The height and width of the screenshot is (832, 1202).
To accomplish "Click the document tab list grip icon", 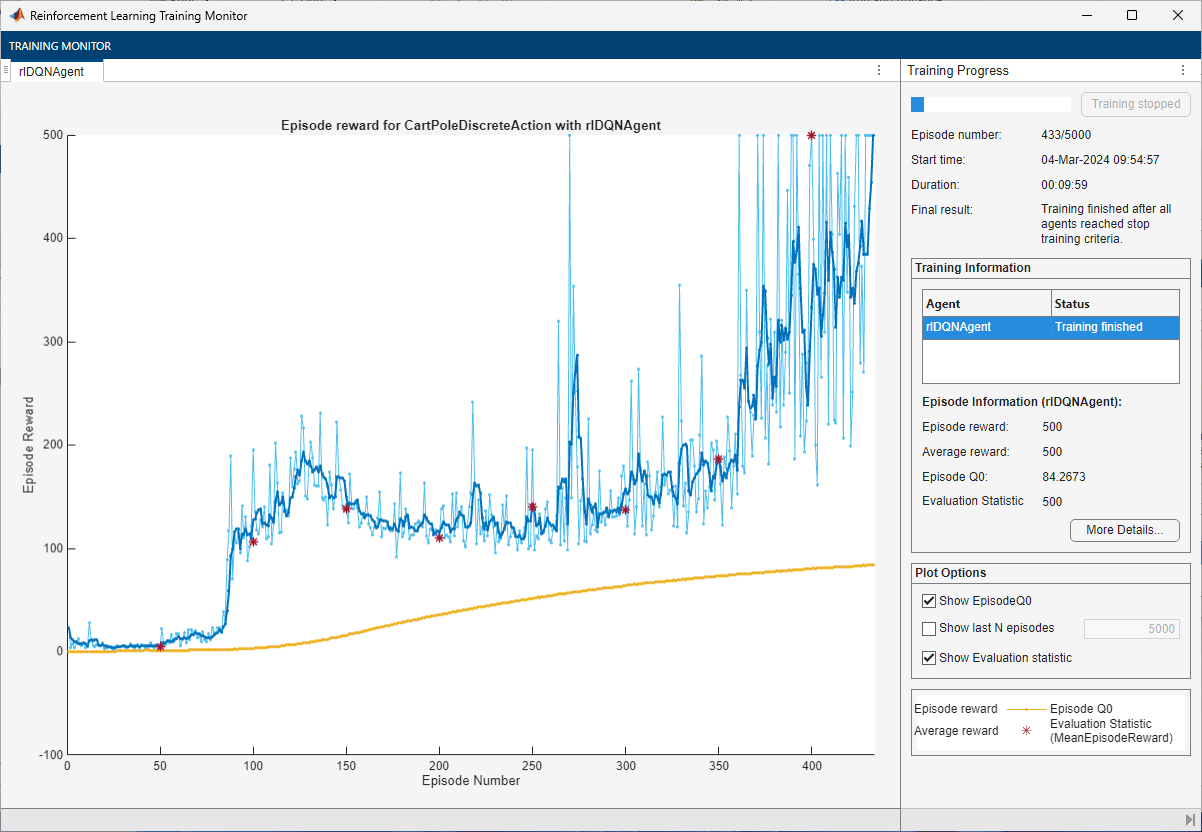I will (6, 71).
